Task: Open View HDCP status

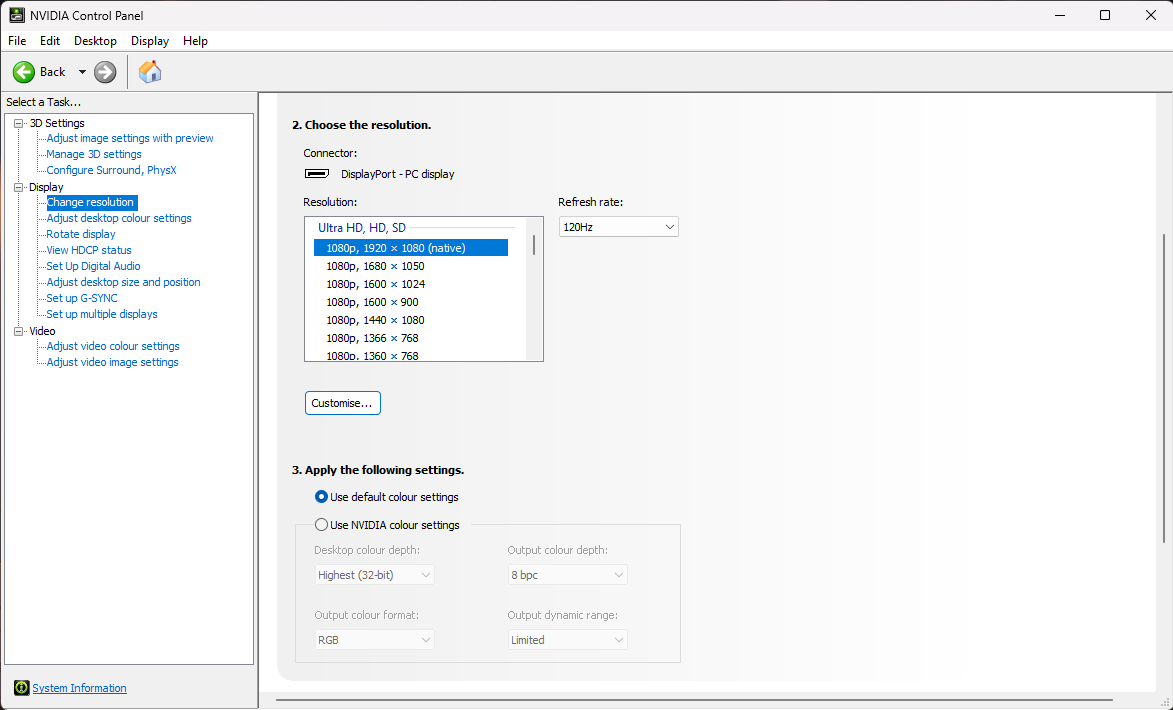Action: pyautogui.click(x=89, y=250)
